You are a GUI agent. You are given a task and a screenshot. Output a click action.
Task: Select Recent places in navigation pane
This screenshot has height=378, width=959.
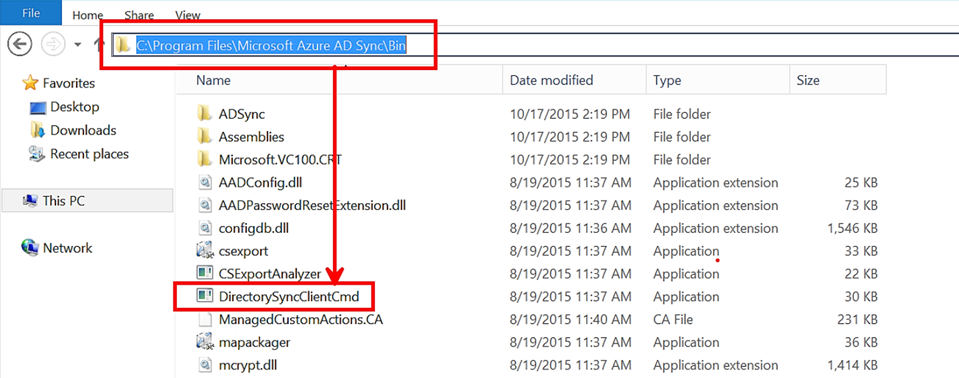[89, 154]
